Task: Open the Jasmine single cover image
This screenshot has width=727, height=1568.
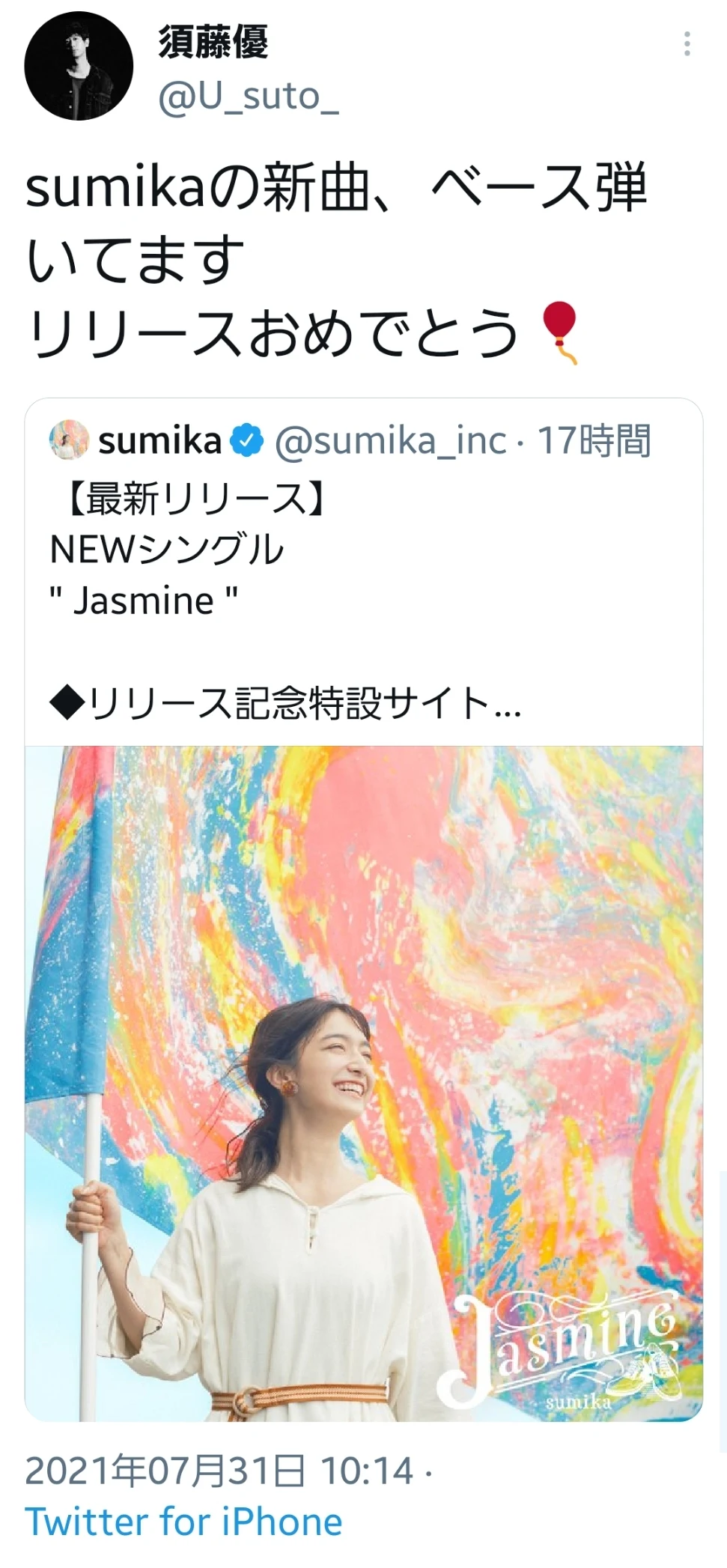Action: click(364, 1084)
